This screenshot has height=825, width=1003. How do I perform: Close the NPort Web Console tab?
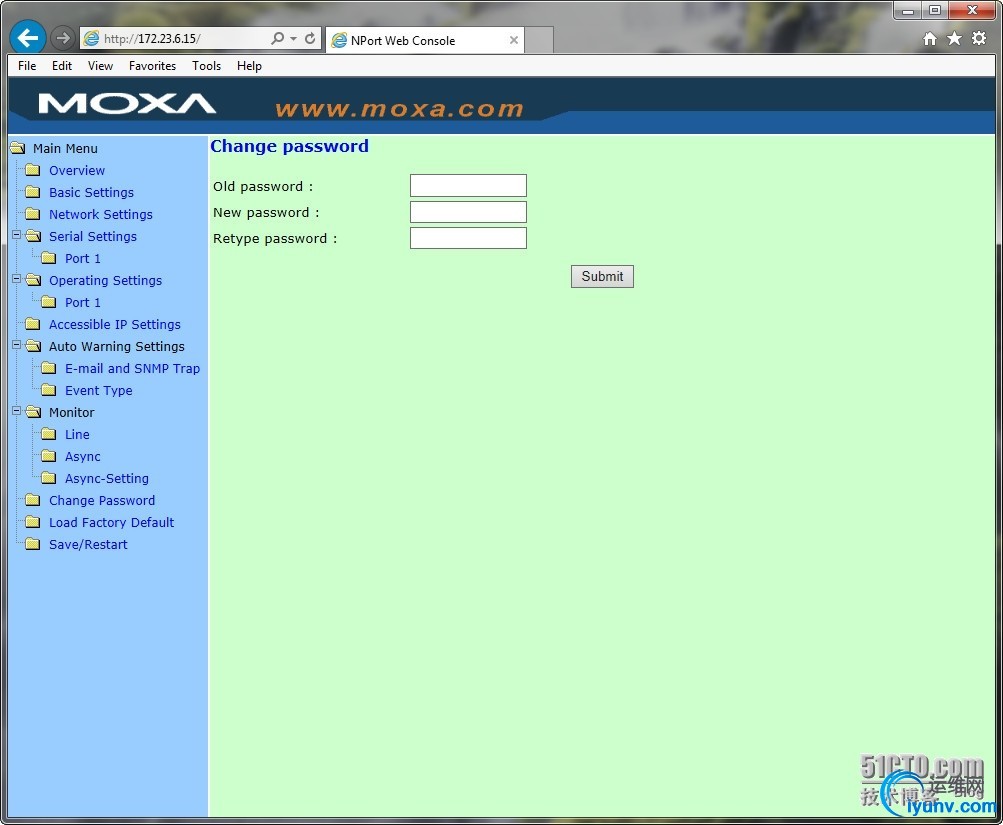[514, 40]
